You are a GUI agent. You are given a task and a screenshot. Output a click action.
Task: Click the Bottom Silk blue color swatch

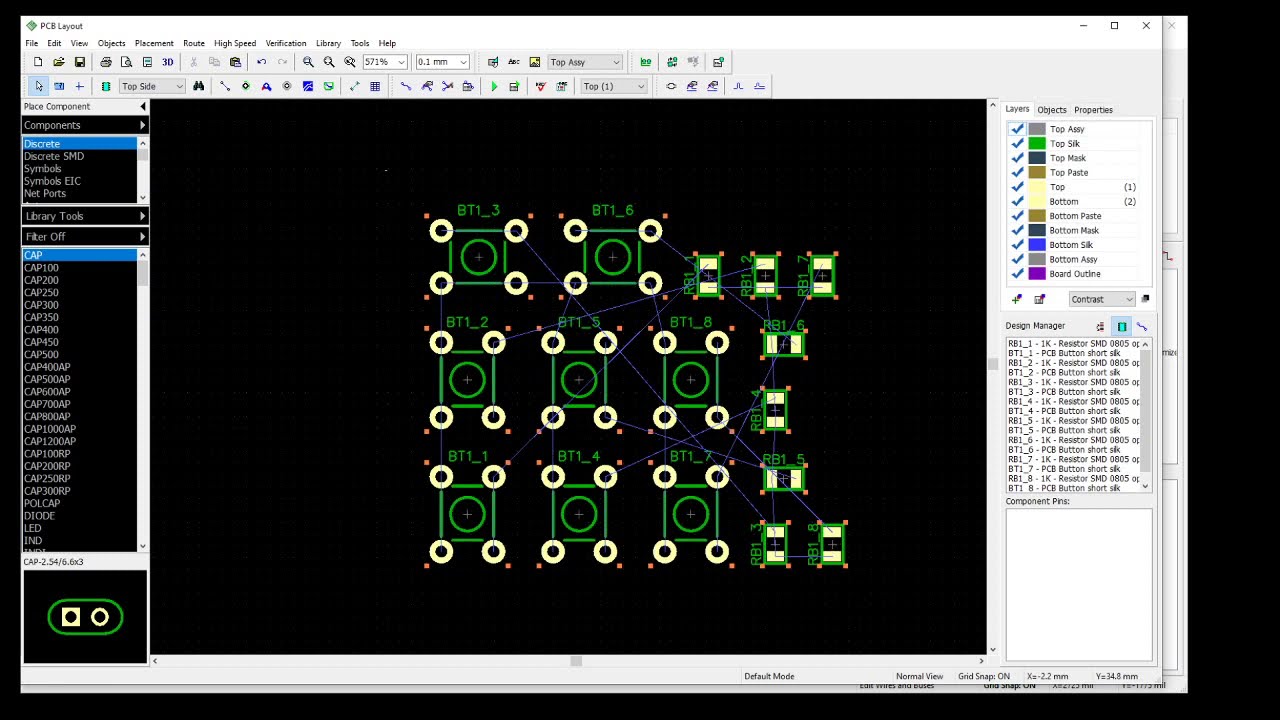pyautogui.click(x=1037, y=245)
